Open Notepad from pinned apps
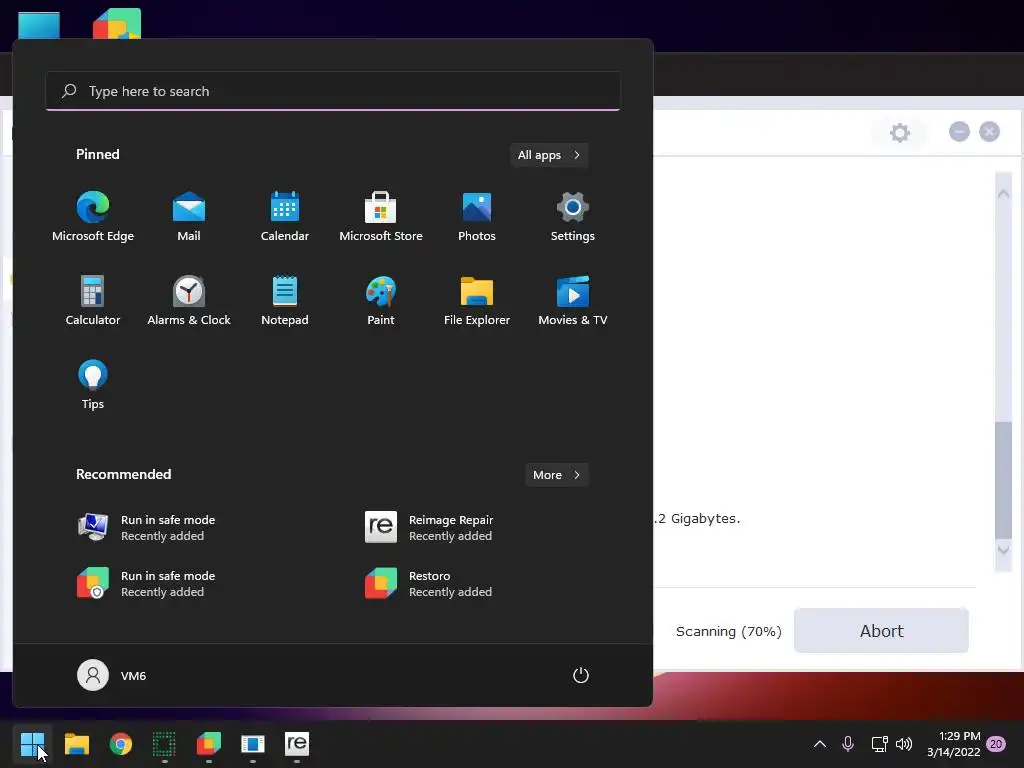This screenshot has width=1024, height=768. click(x=285, y=300)
